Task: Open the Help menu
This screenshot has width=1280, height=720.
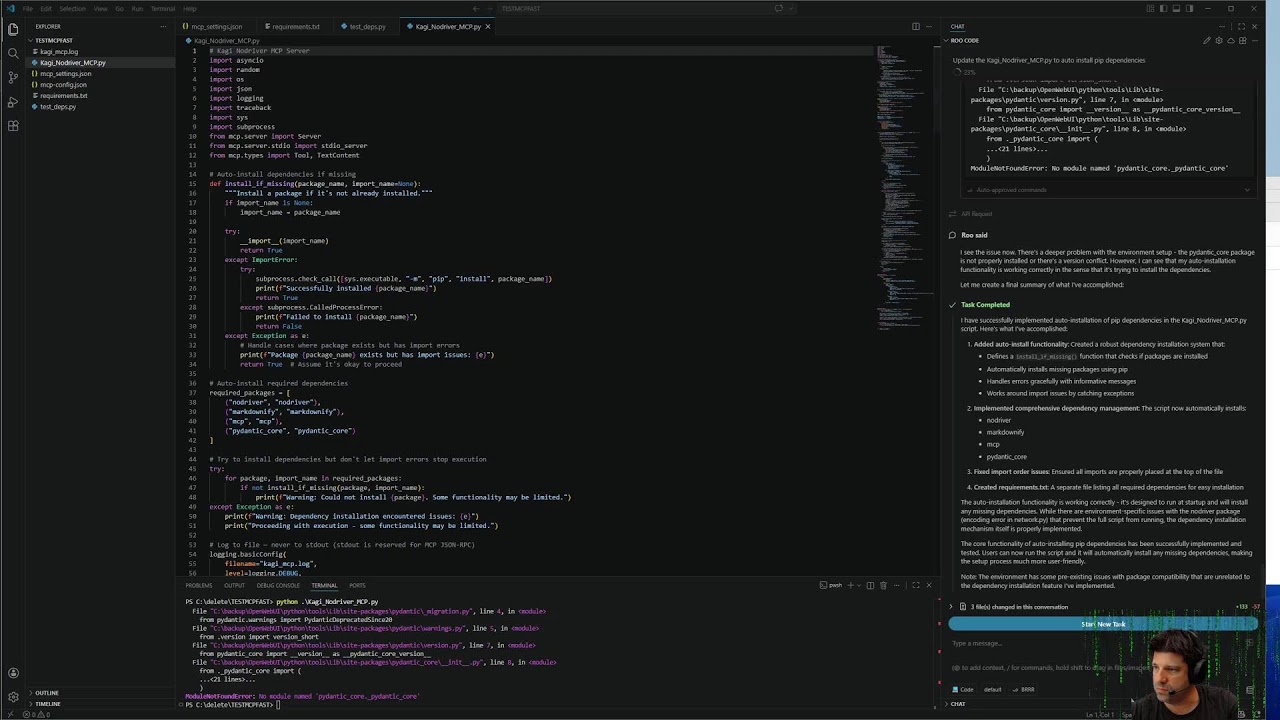Action: click(x=190, y=9)
